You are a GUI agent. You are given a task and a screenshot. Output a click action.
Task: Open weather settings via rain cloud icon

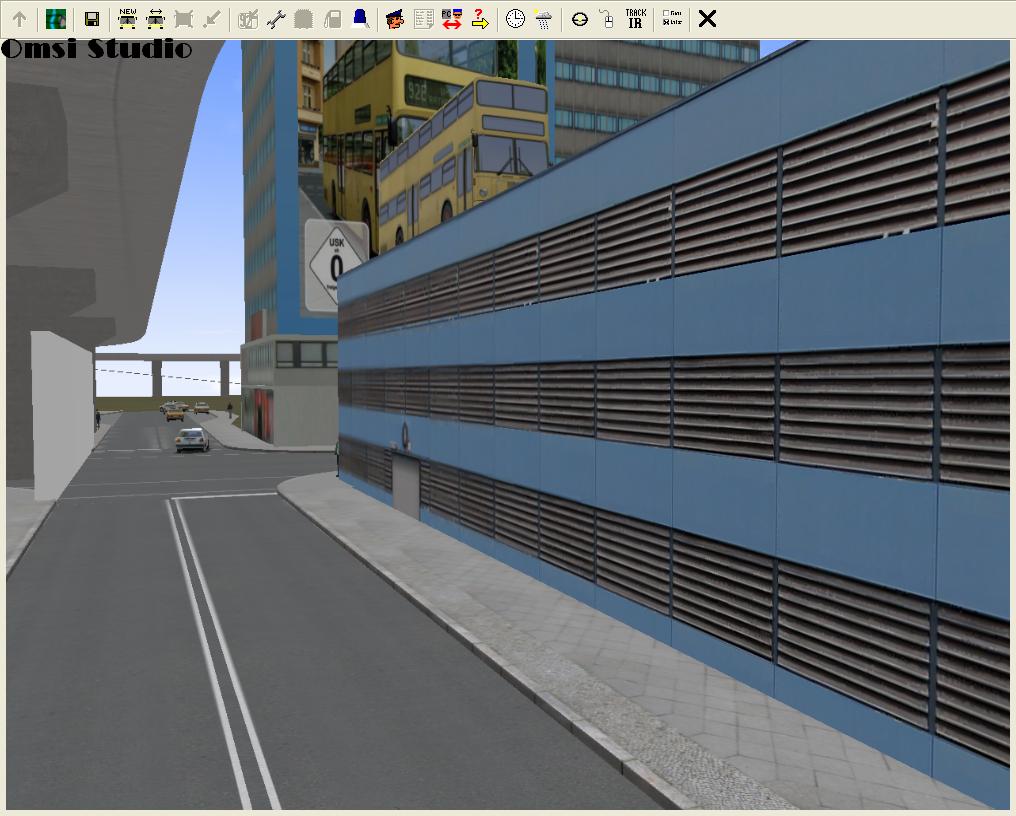[x=543, y=18]
